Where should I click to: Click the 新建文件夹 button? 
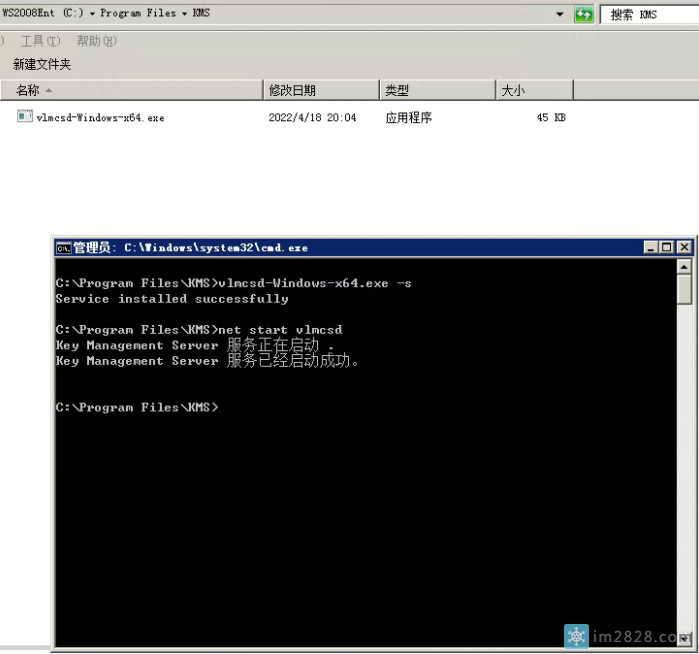pos(42,65)
